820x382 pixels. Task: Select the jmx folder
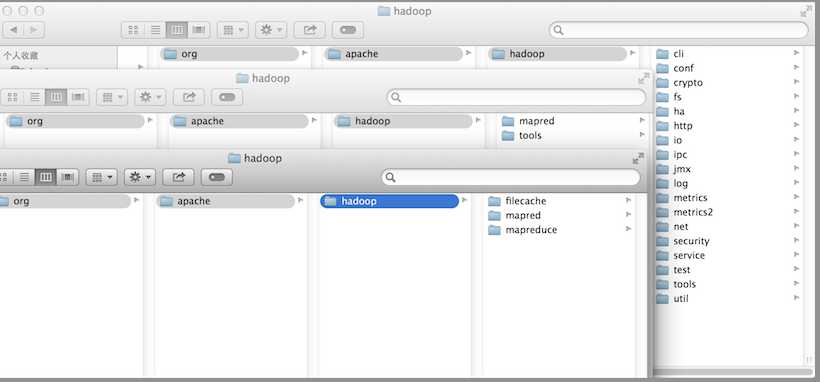728,169
